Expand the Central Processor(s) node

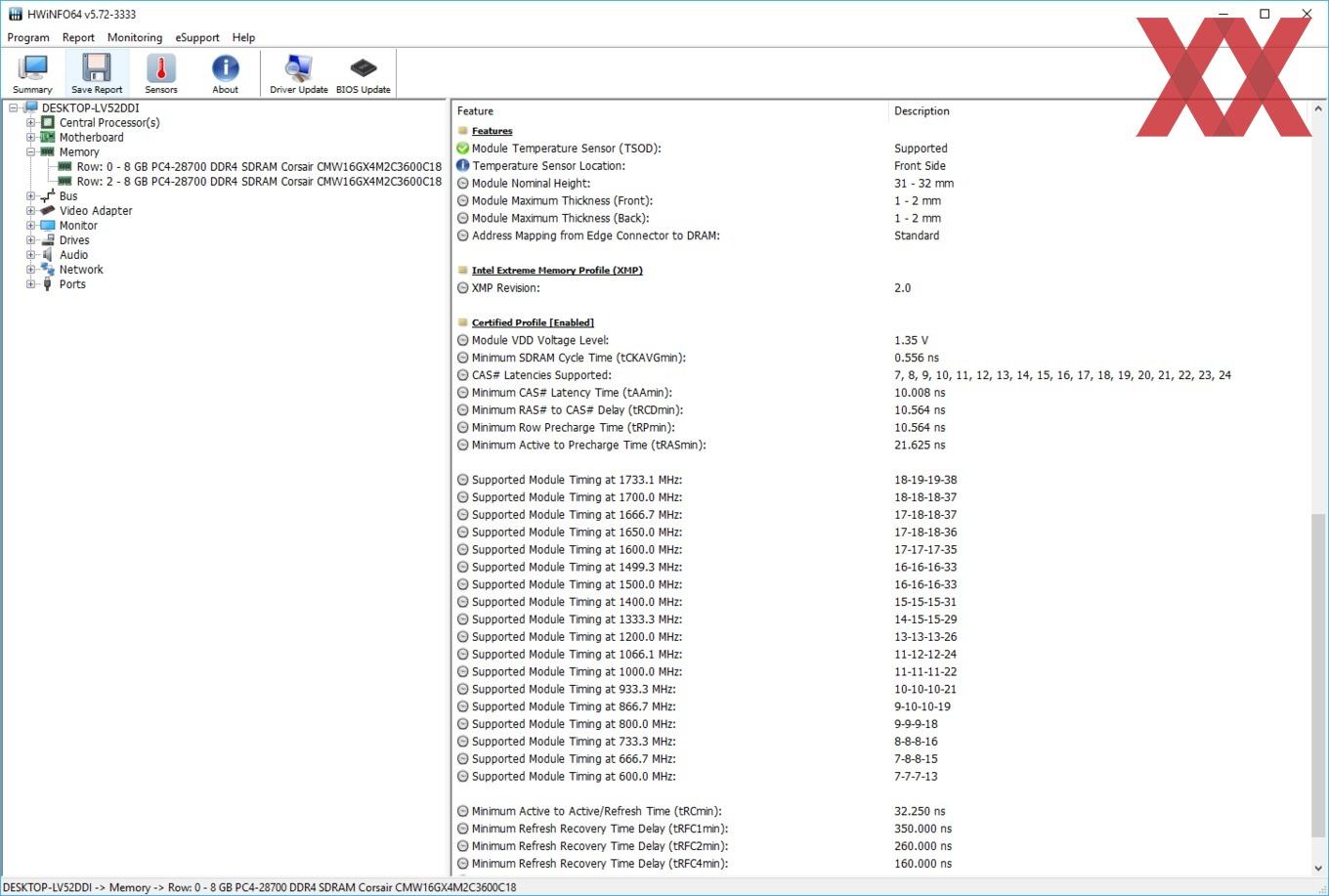pyautogui.click(x=31, y=123)
